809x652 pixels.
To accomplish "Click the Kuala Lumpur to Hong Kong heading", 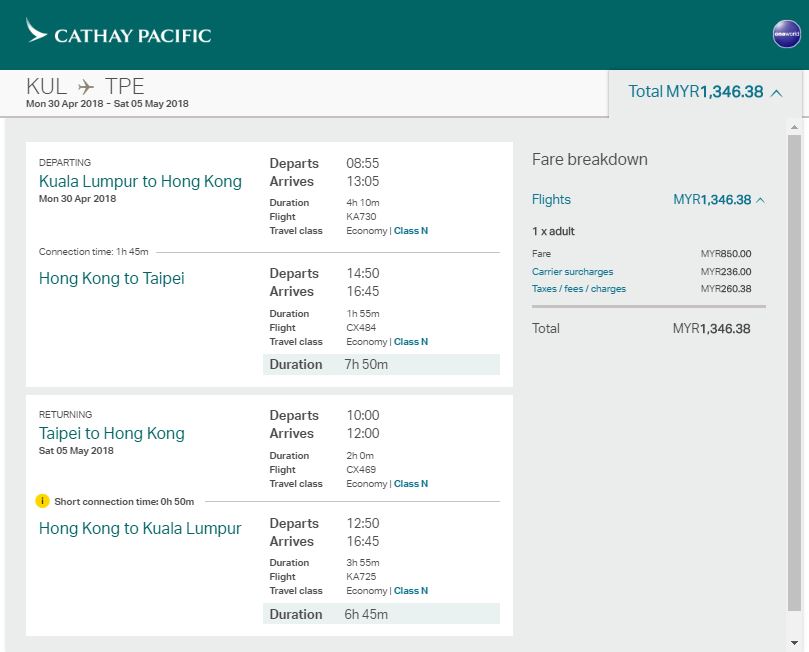I will coord(140,182).
